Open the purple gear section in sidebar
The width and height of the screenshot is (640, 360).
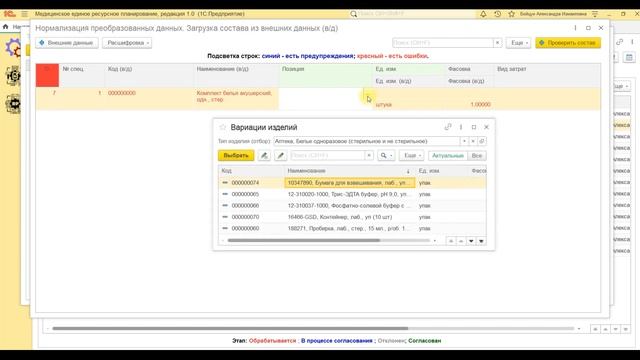(x=13, y=48)
